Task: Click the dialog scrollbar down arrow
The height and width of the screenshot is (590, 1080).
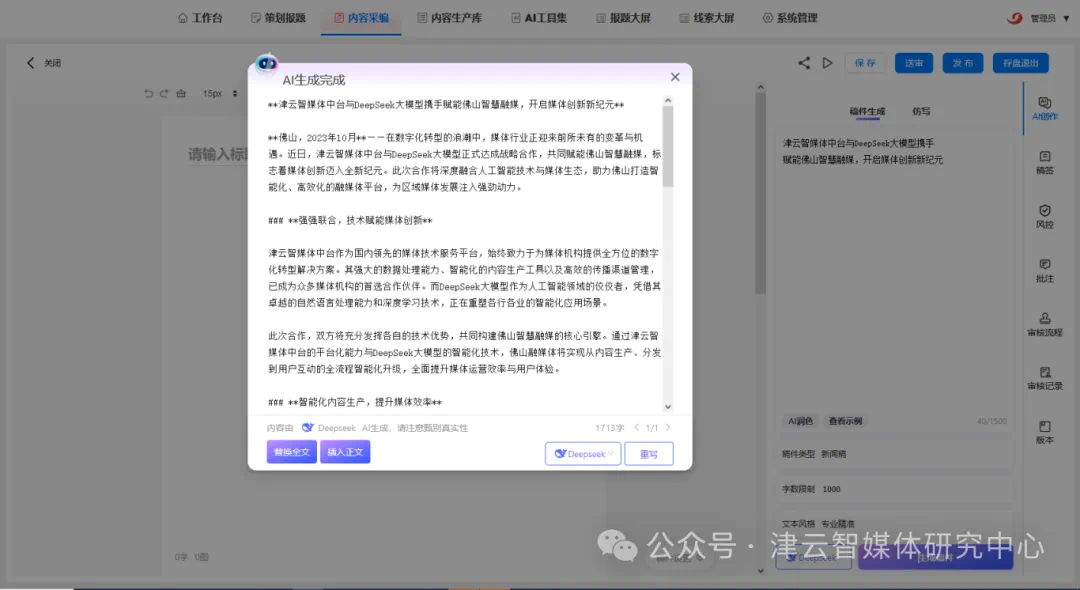Action: [667, 407]
